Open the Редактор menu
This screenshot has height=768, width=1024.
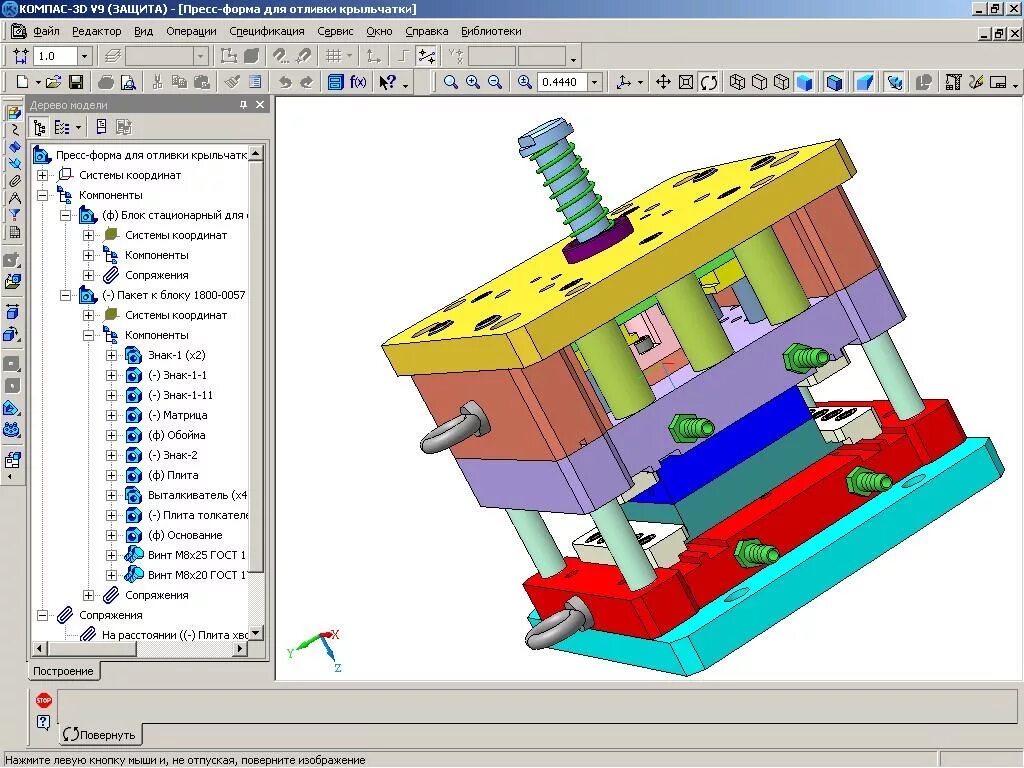coord(97,31)
